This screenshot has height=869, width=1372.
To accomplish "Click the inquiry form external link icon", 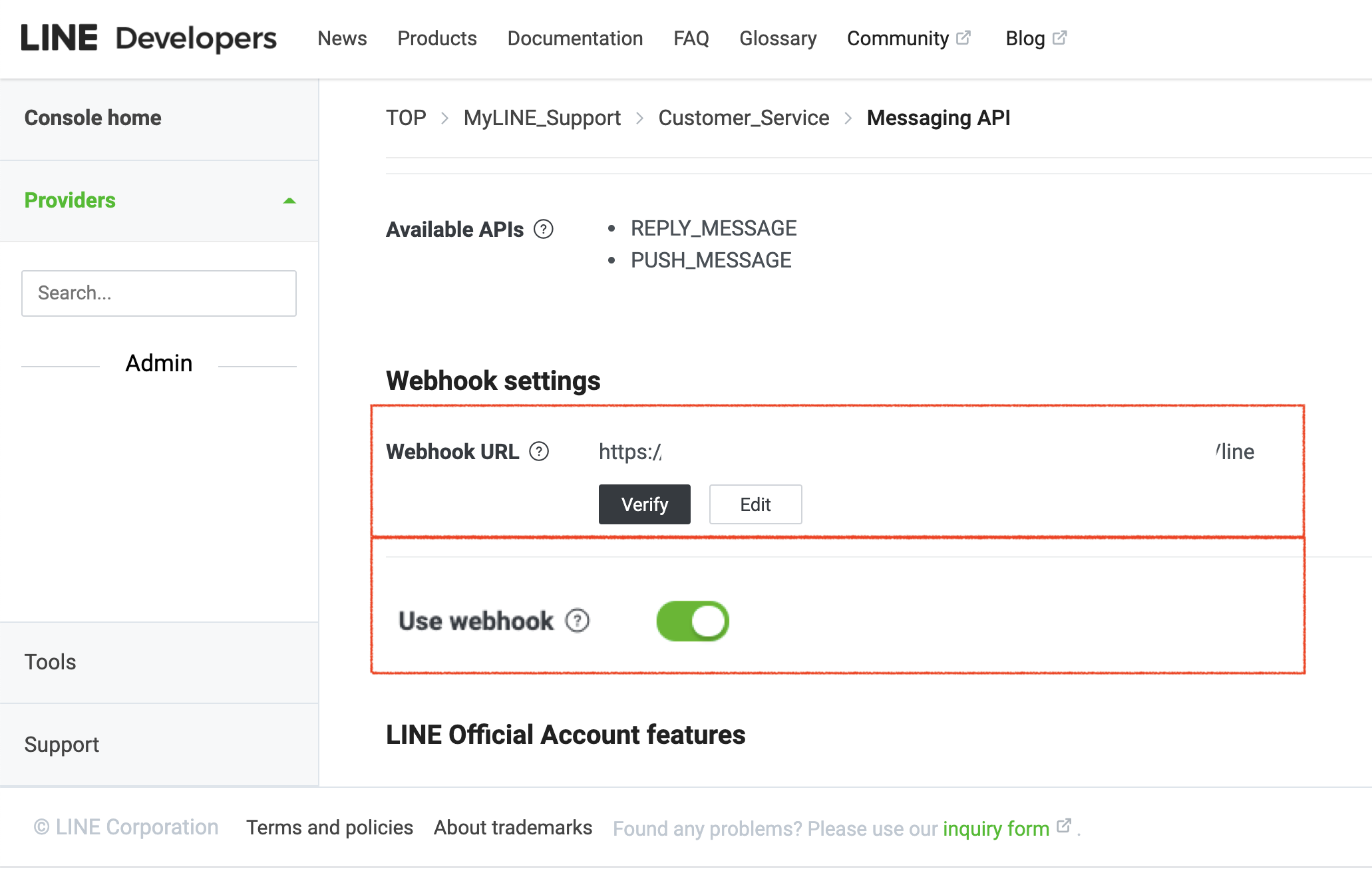I will click(x=1064, y=826).
